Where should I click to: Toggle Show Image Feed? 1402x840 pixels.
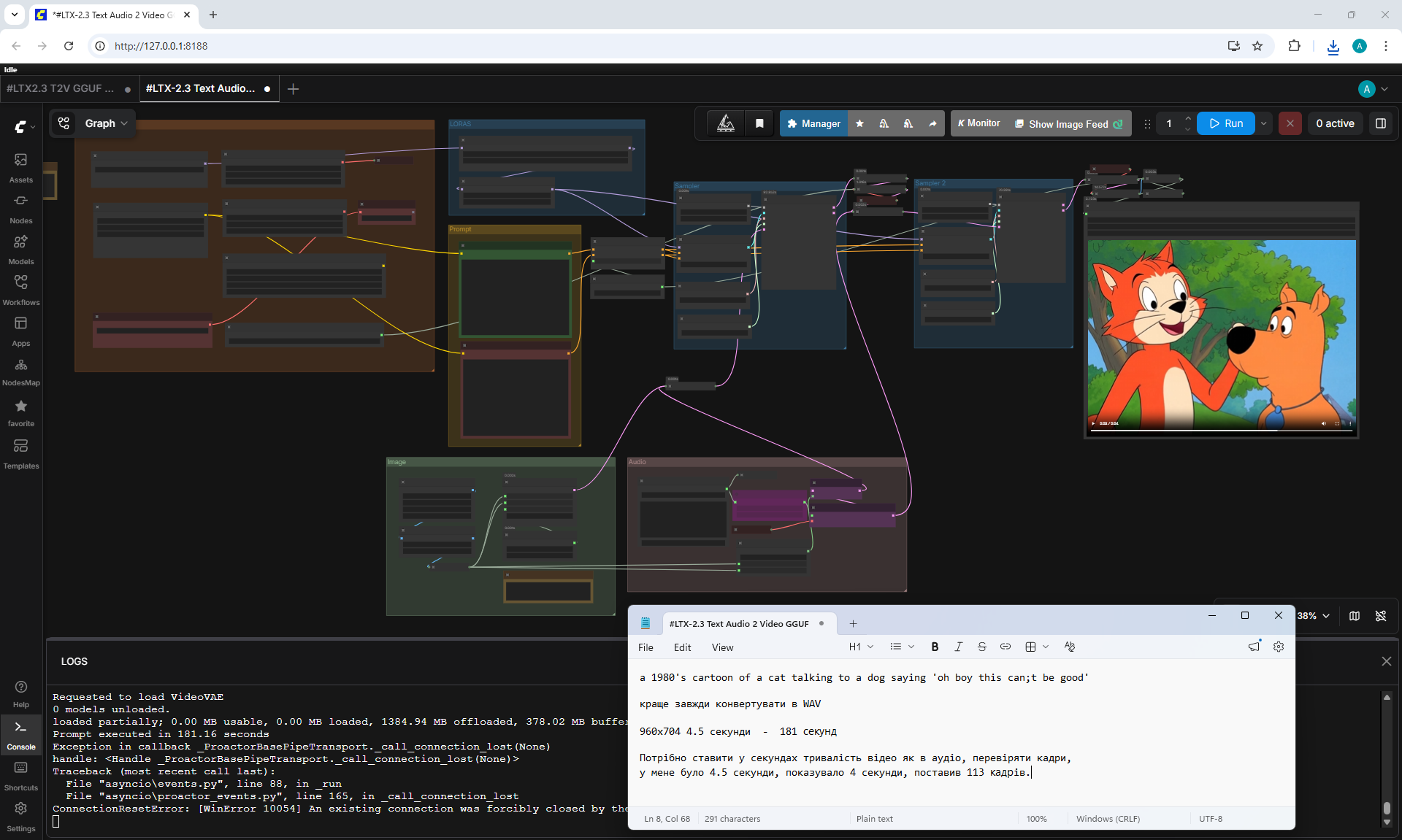click(x=1069, y=124)
